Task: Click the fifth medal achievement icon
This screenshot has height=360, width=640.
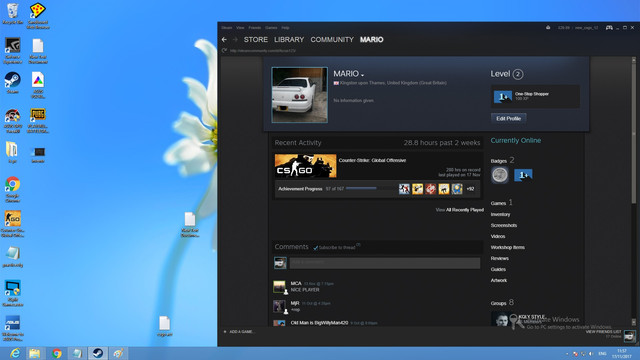Action: [457, 189]
